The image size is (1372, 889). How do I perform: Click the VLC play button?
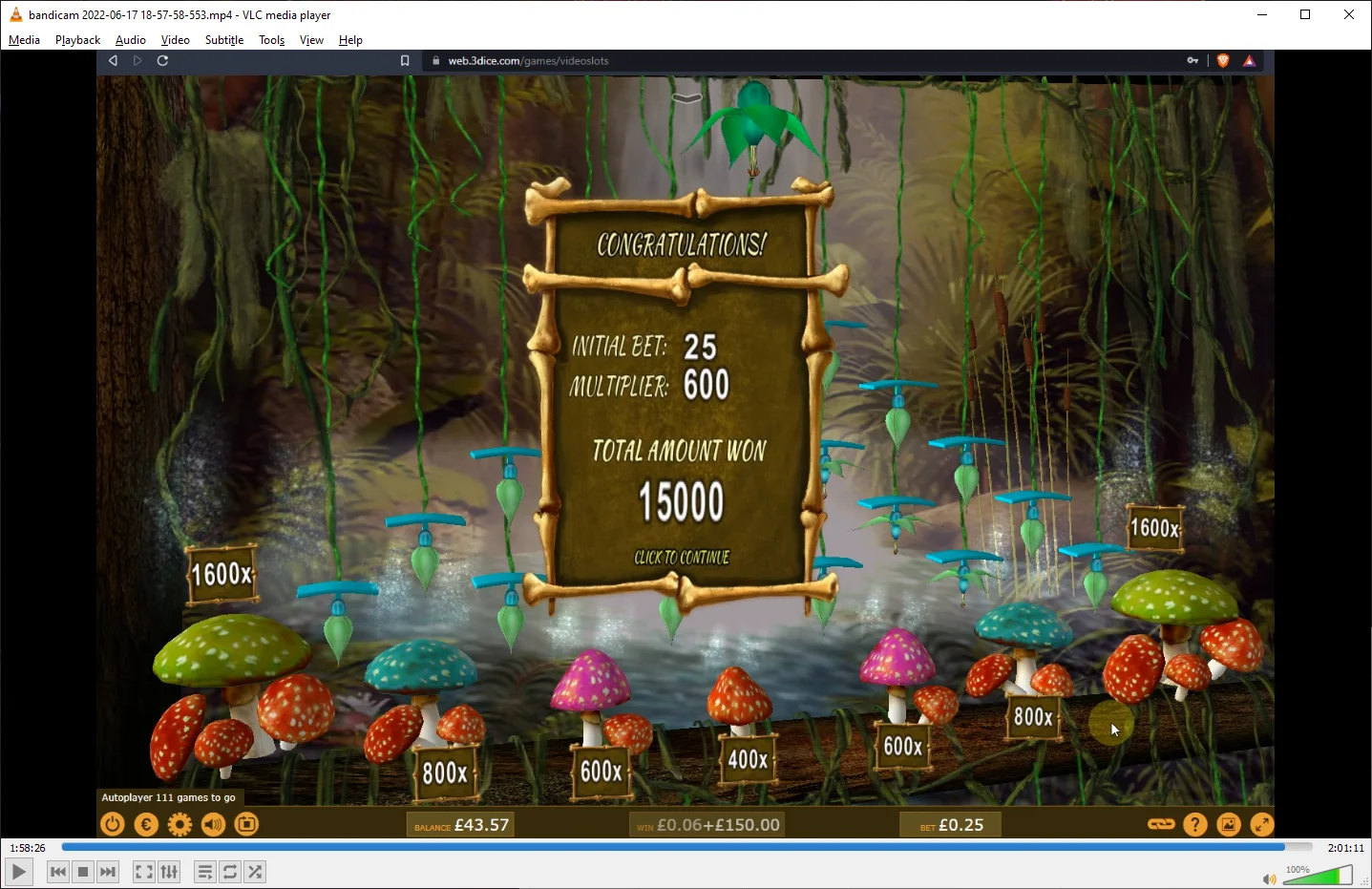click(18, 872)
